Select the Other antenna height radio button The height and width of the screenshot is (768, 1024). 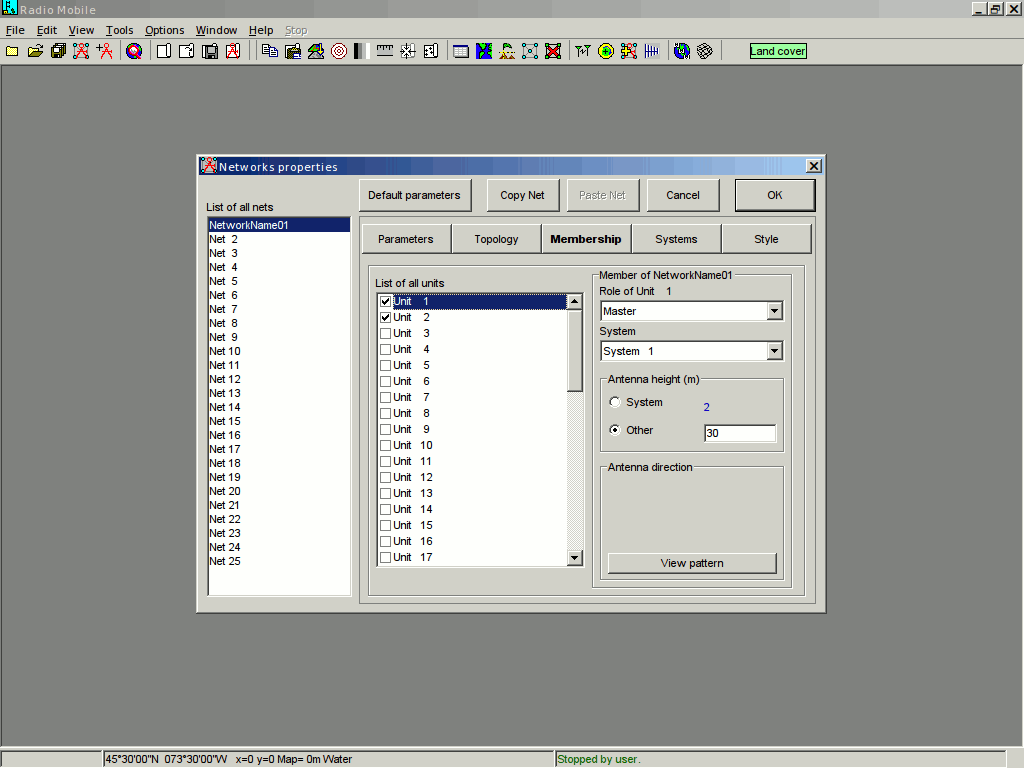click(x=615, y=430)
